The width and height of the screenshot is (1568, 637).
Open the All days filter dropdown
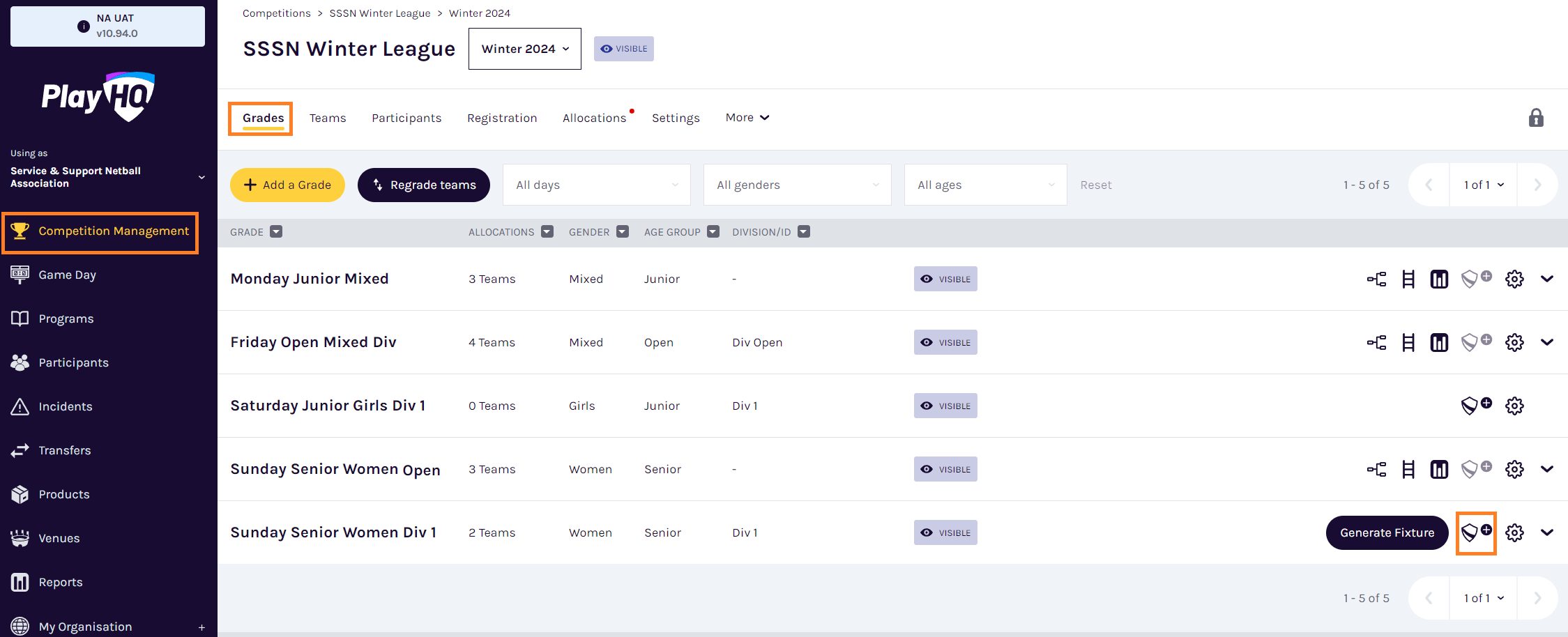coord(597,185)
